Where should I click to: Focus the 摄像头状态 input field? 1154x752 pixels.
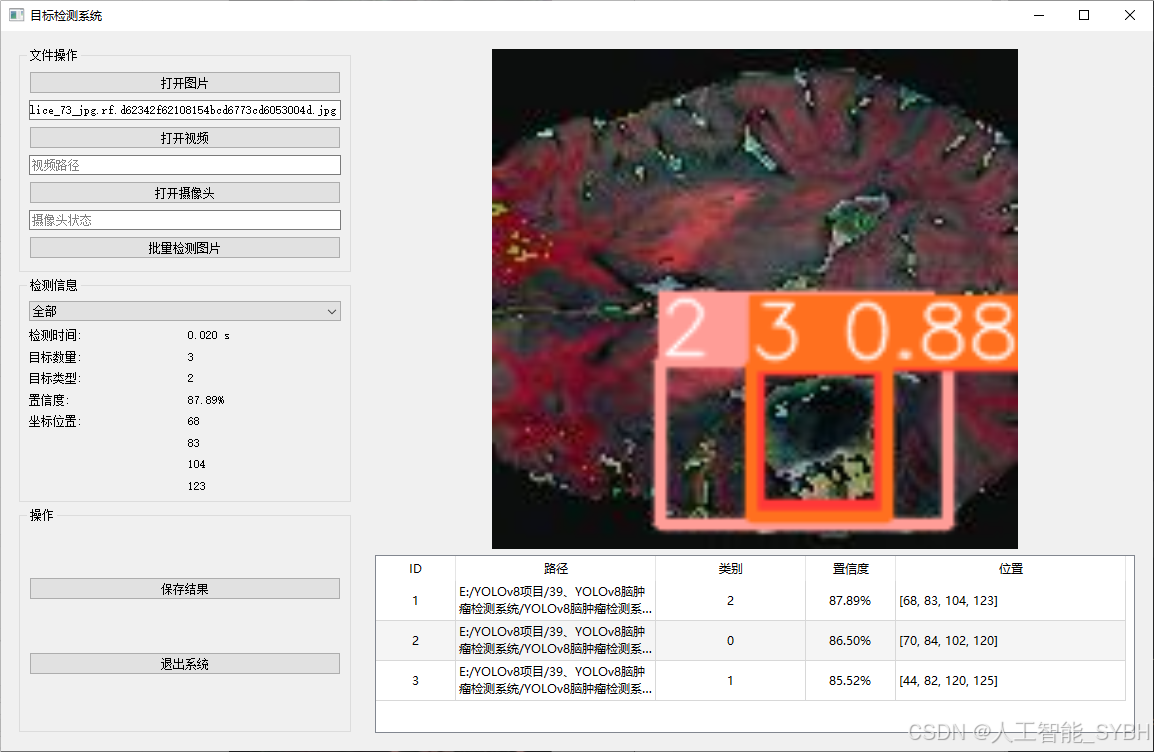point(185,220)
